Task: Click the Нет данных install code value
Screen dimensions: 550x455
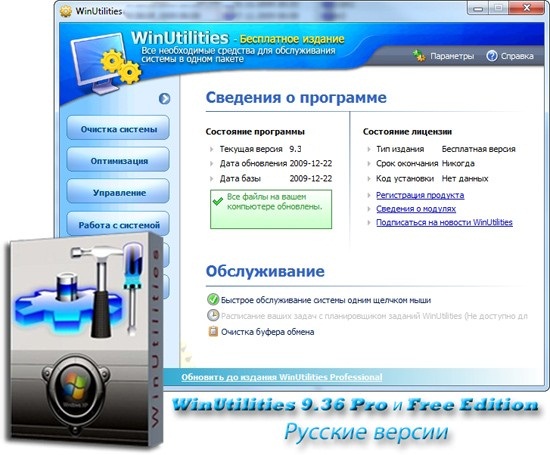Action: point(465,179)
